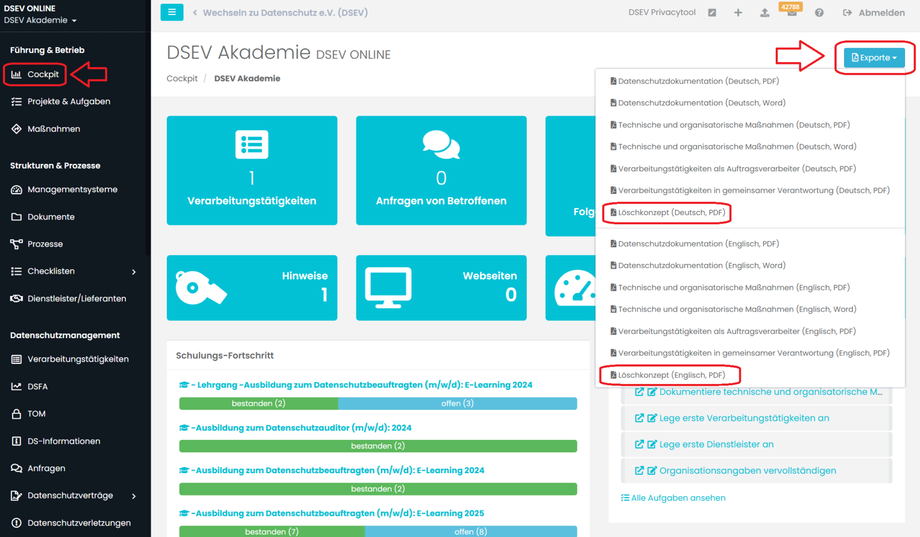920x537 pixels.
Task: Select Verarbeitungstätigkeiten in gemeinsamer Verantwortung (Englisch, PDF)
Action: [x=750, y=353]
